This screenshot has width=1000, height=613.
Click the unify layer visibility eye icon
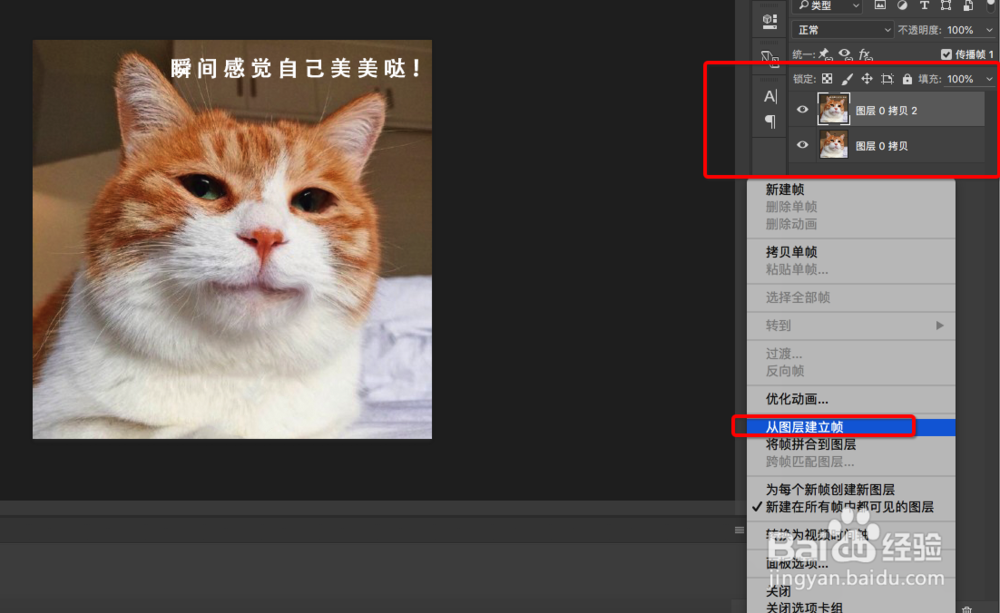click(847, 55)
